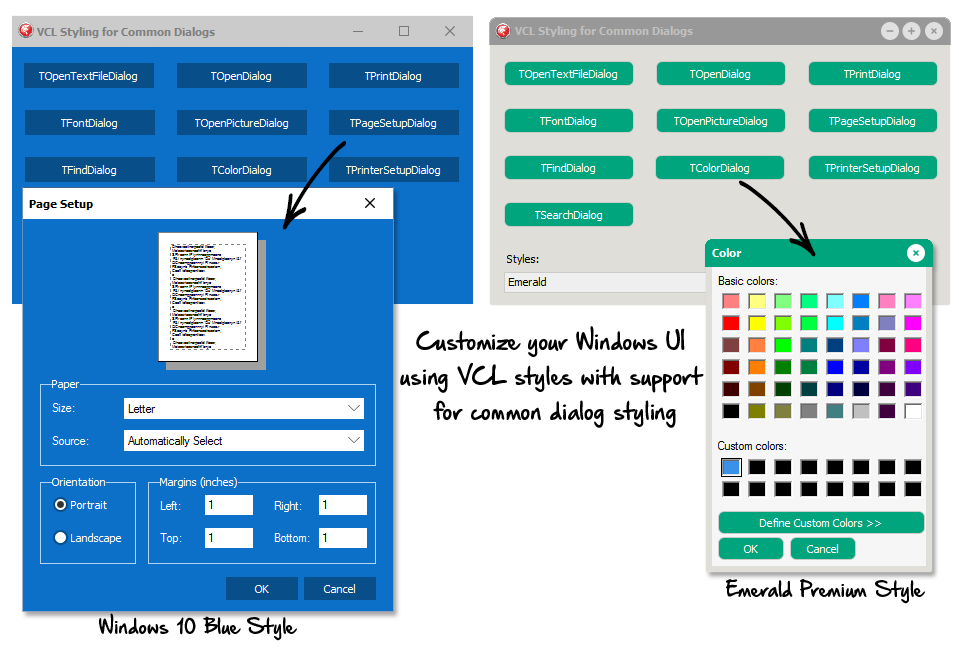Viewport: 959px width, 667px height.
Task: Open the paper Size dropdown
Action: click(x=243, y=408)
